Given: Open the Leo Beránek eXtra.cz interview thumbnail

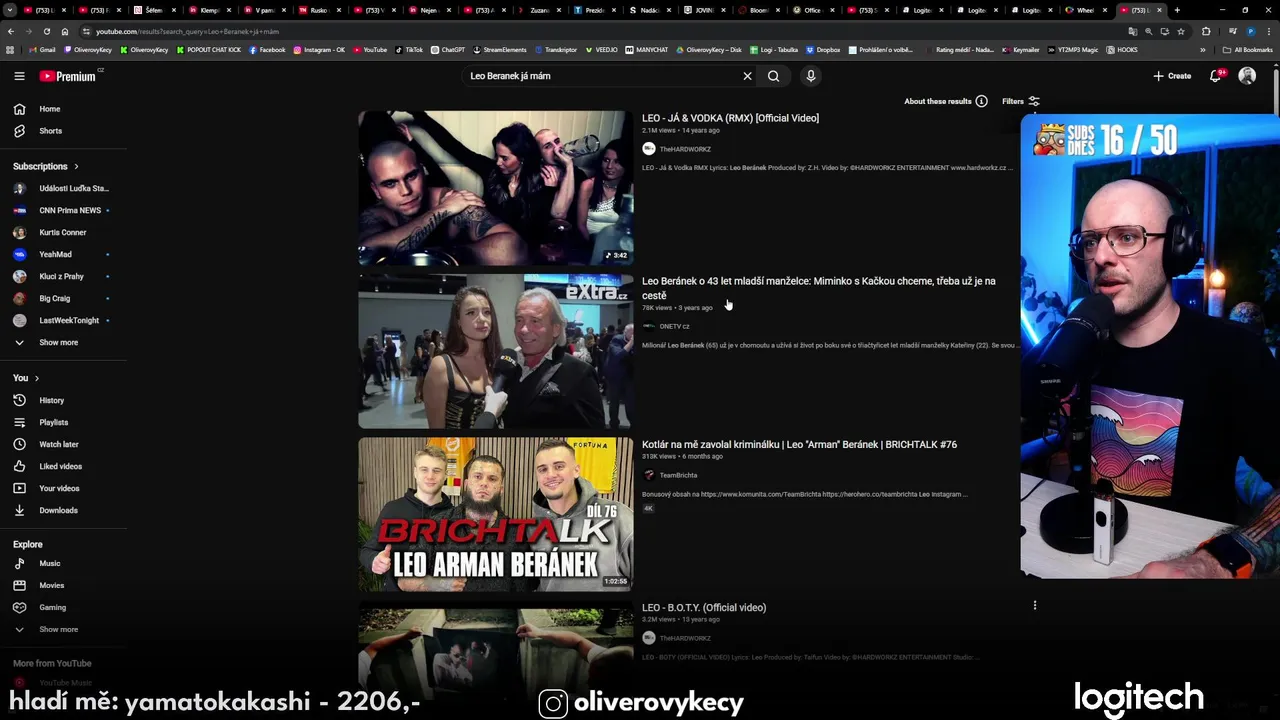Looking at the screenshot, I should pos(496,351).
